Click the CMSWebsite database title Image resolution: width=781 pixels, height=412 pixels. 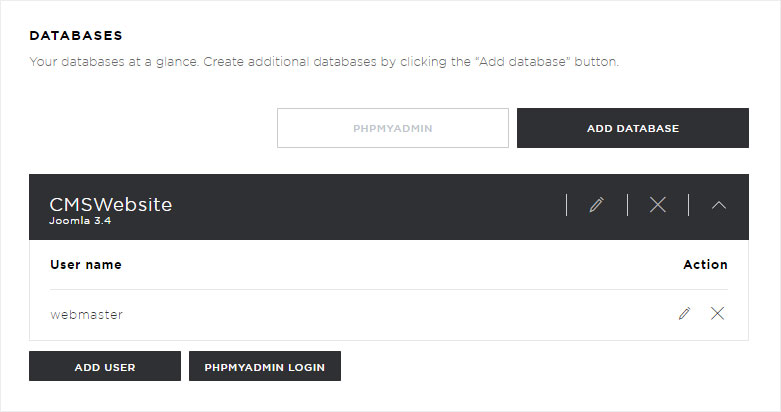tap(111, 204)
